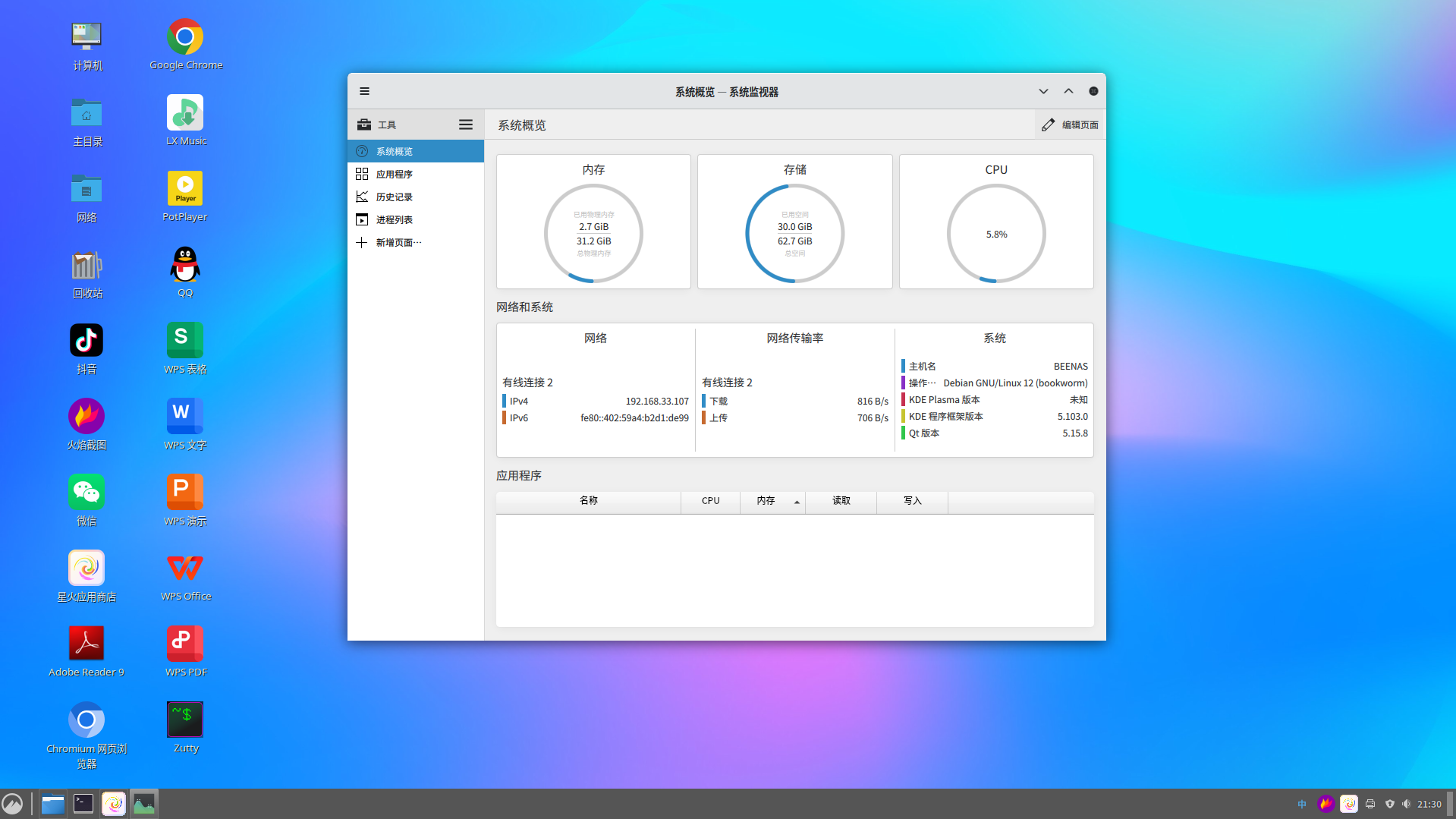Select the Applications page in sidebar
The height and width of the screenshot is (819, 1456).
click(x=394, y=174)
